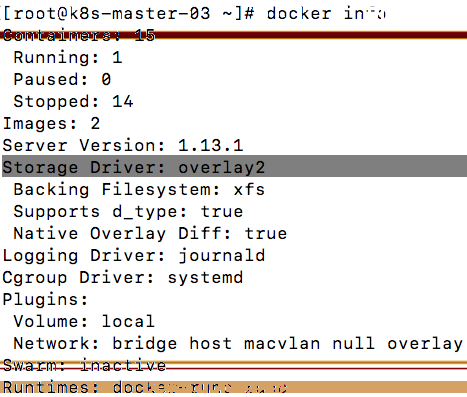Select Cgroup Driver: systemd text

tap(123, 278)
